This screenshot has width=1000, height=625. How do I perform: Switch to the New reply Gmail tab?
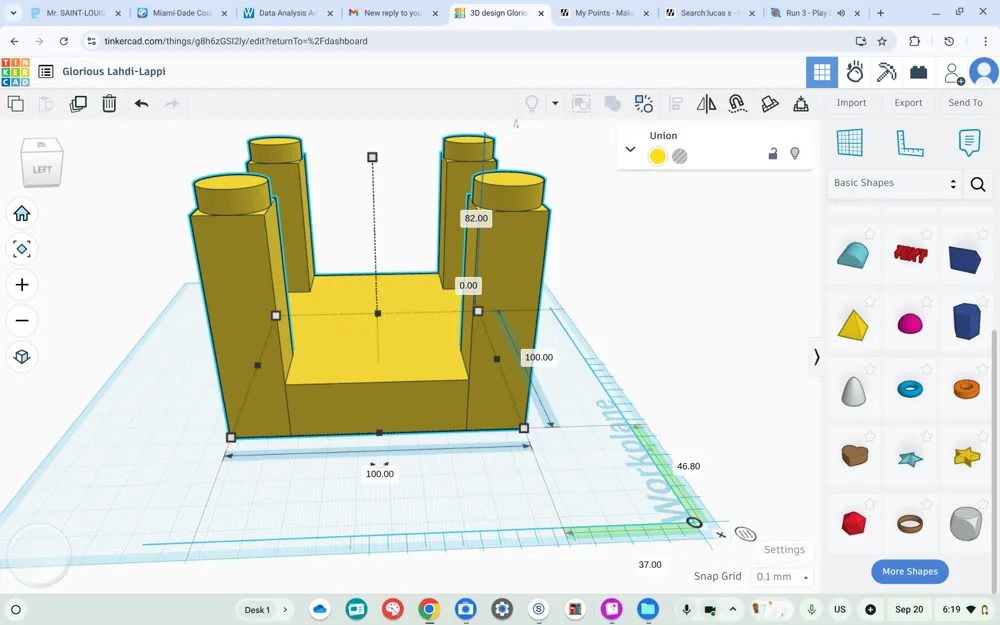click(x=393, y=13)
